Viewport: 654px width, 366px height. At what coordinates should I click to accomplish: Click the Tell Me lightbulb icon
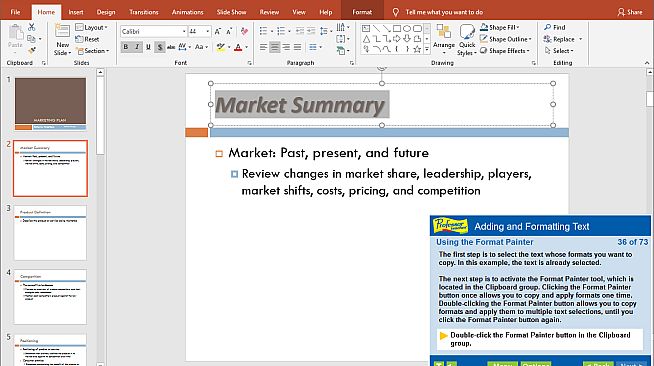(396, 12)
